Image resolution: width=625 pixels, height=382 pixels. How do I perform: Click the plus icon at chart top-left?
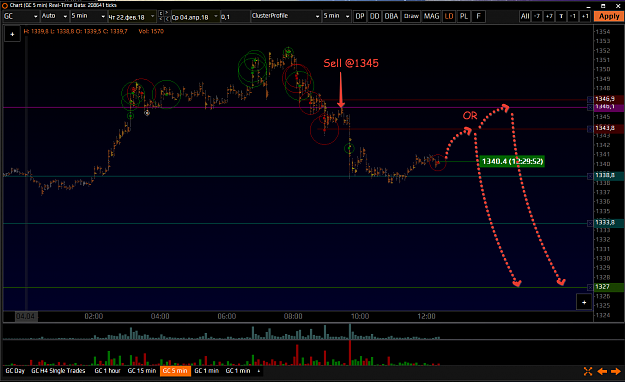[x=12, y=34]
